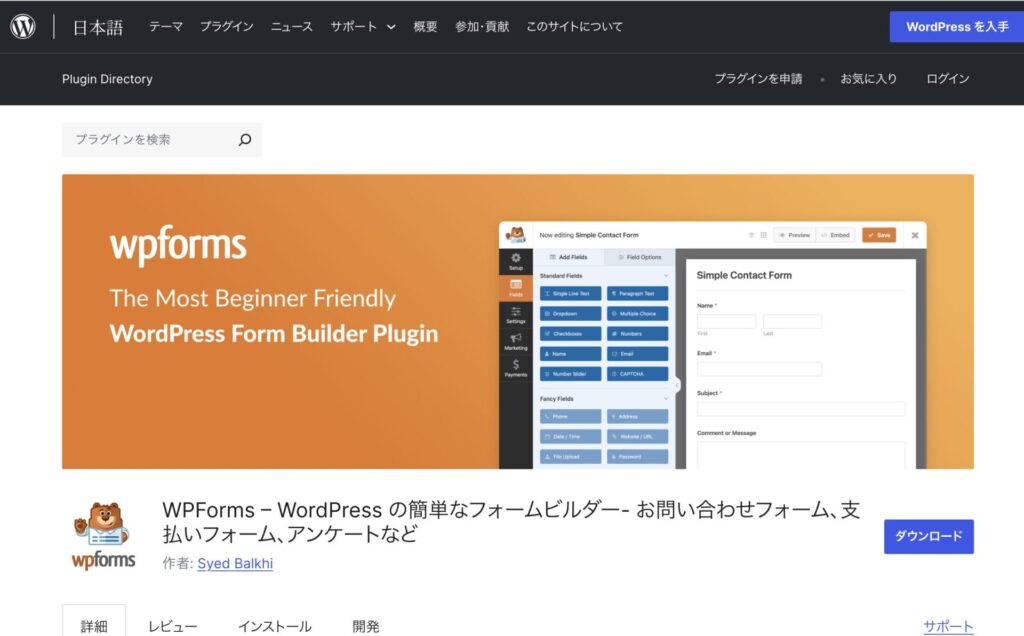Click the Settings sliders icon in banner

click(x=516, y=314)
